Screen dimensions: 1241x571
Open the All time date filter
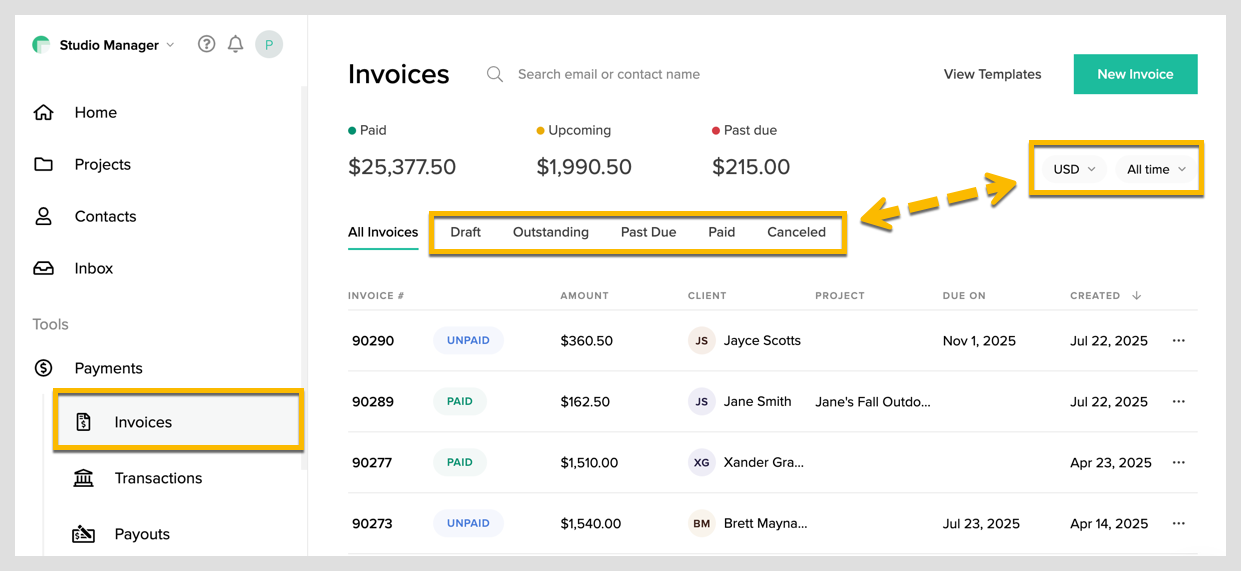tap(1156, 169)
